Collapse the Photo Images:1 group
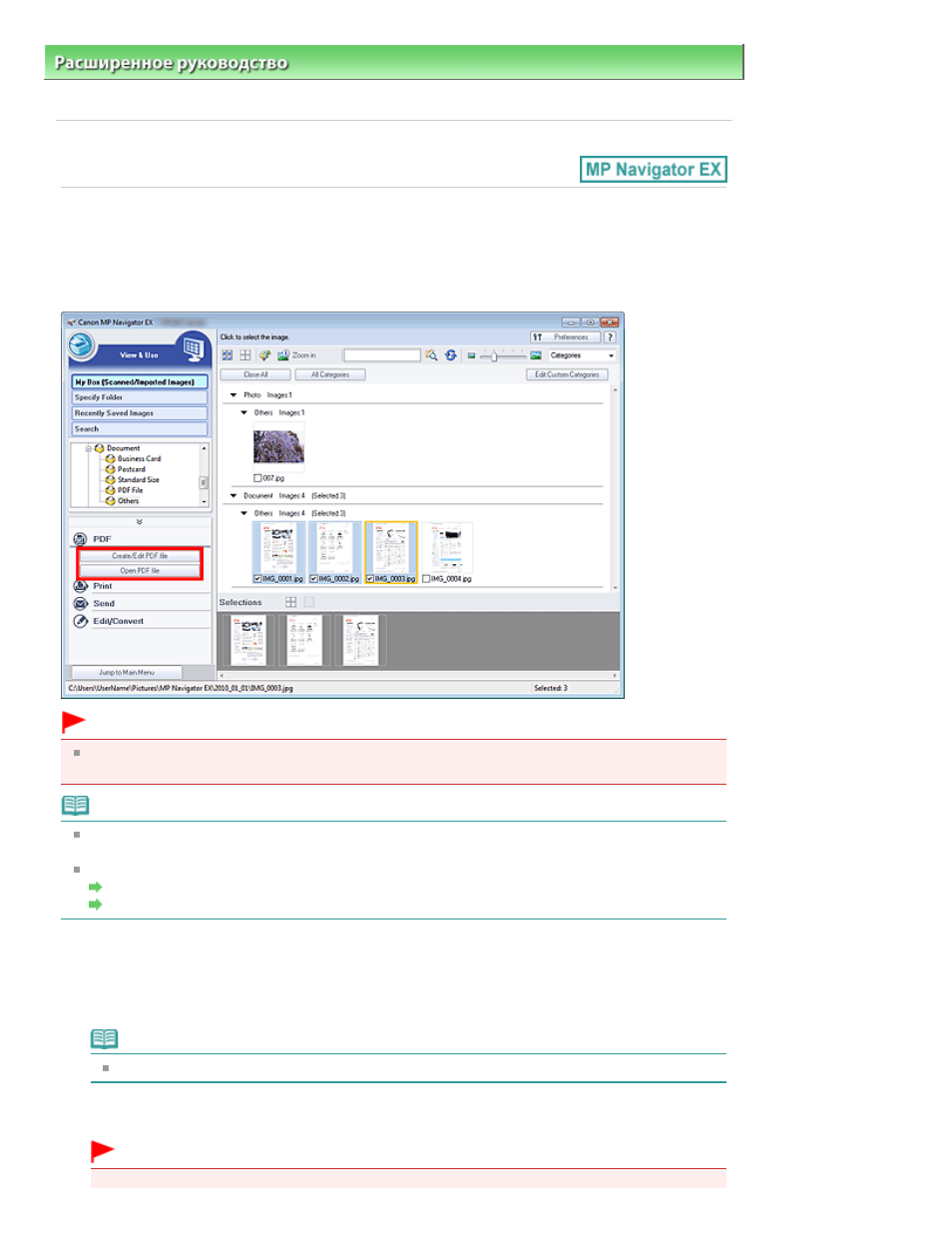This screenshot has height=1233, width=952. click(234, 395)
